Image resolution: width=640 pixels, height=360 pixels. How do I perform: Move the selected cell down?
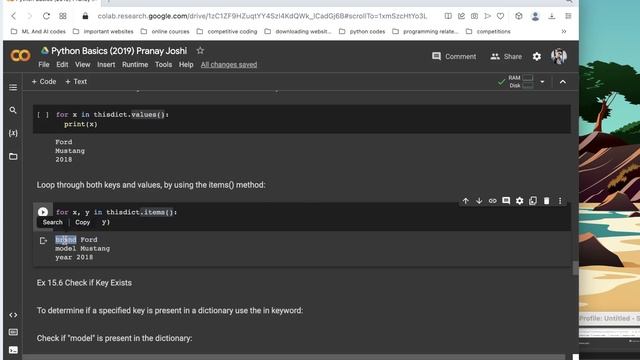(x=479, y=201)
